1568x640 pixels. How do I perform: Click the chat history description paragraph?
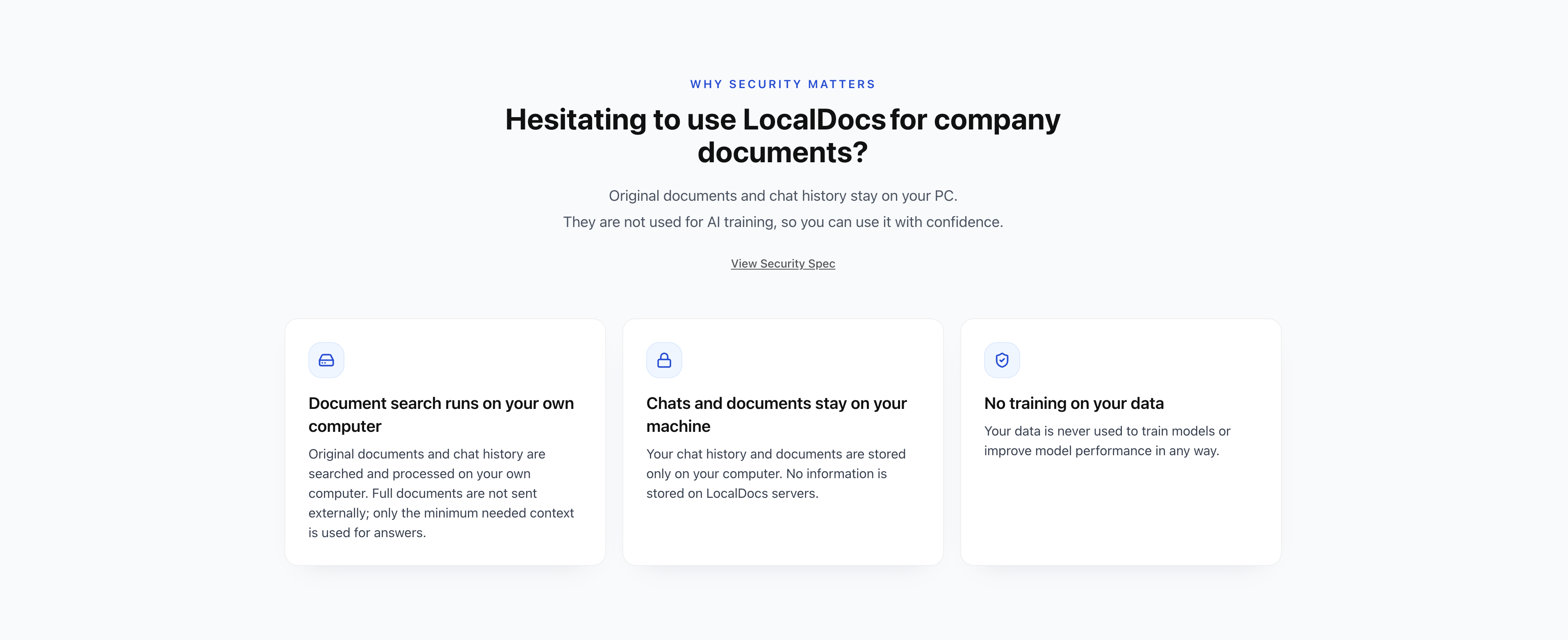pyautogui.click(x=776, y=473)
